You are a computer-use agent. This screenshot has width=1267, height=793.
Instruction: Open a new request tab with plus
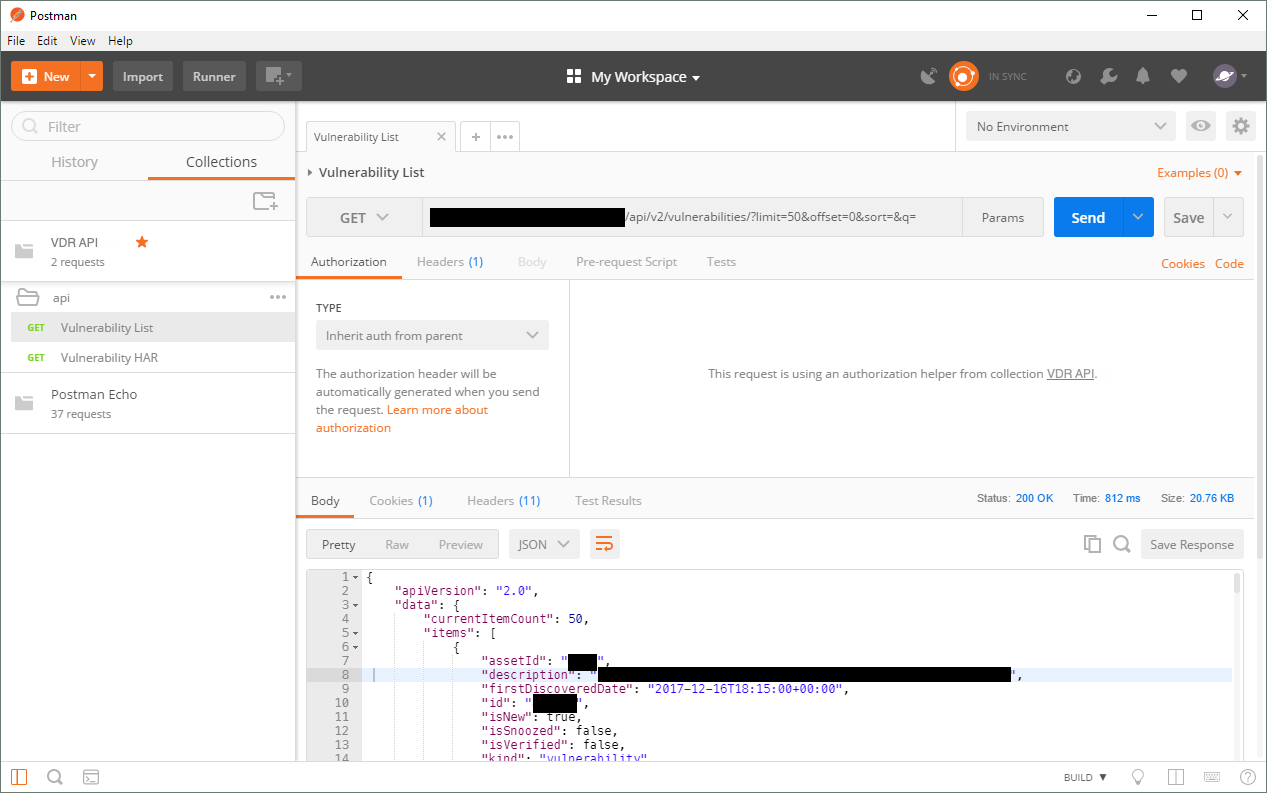(476, 137)
